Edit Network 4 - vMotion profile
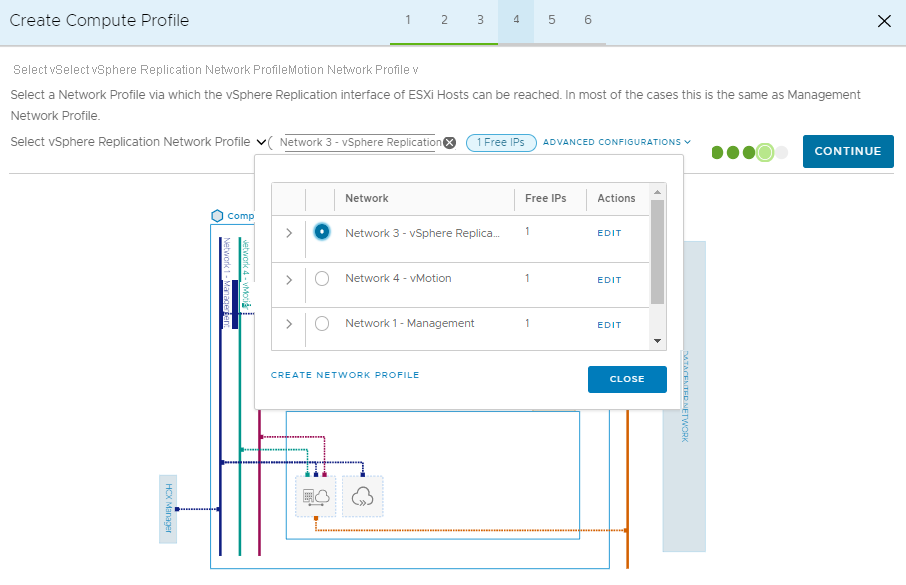 (x=609, y=280)
